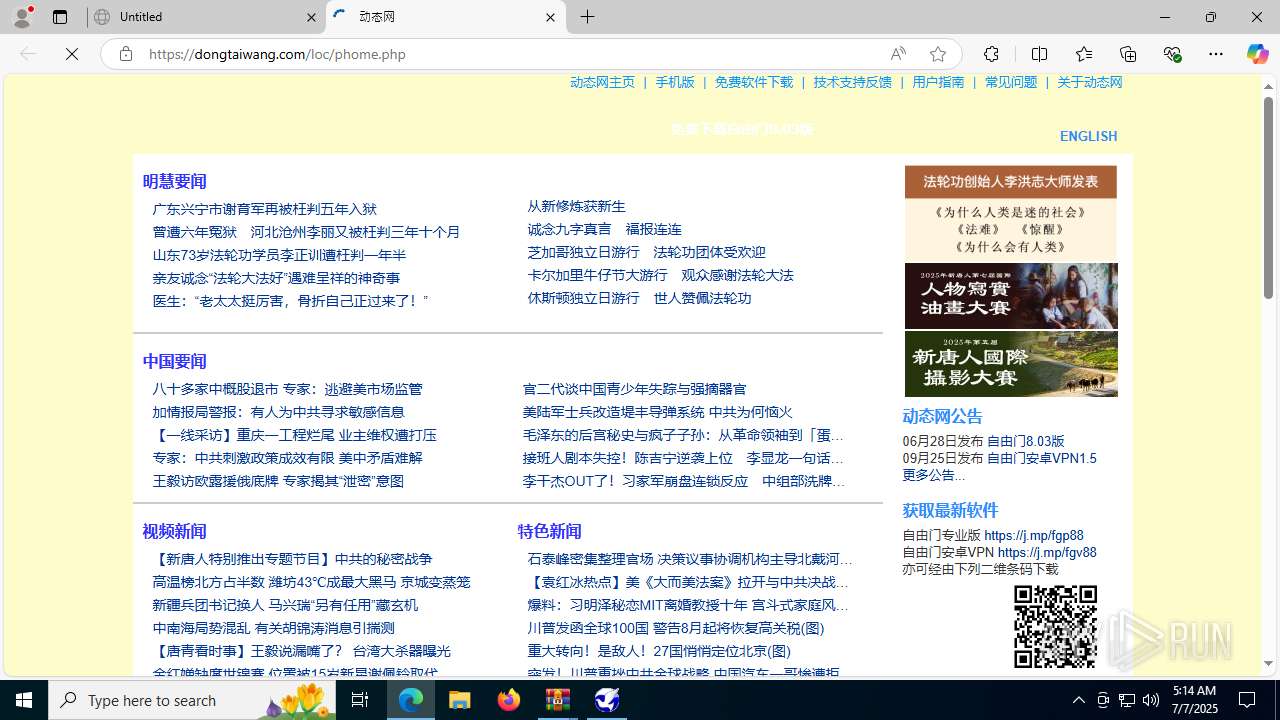1280x720 pixels.
Task: Open the Collections icon
Action: [1128, 54]
